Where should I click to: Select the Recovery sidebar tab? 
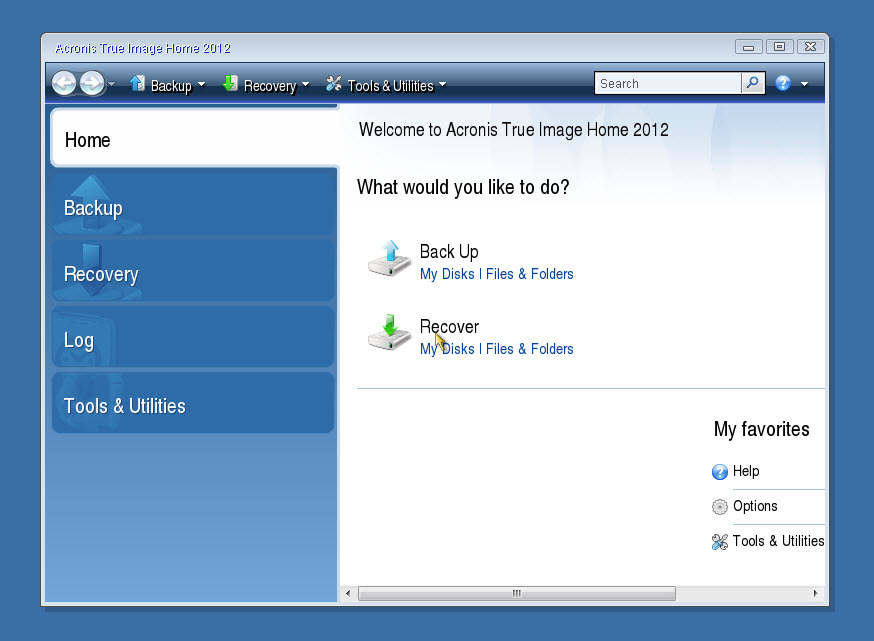click(x=193, y=271)
